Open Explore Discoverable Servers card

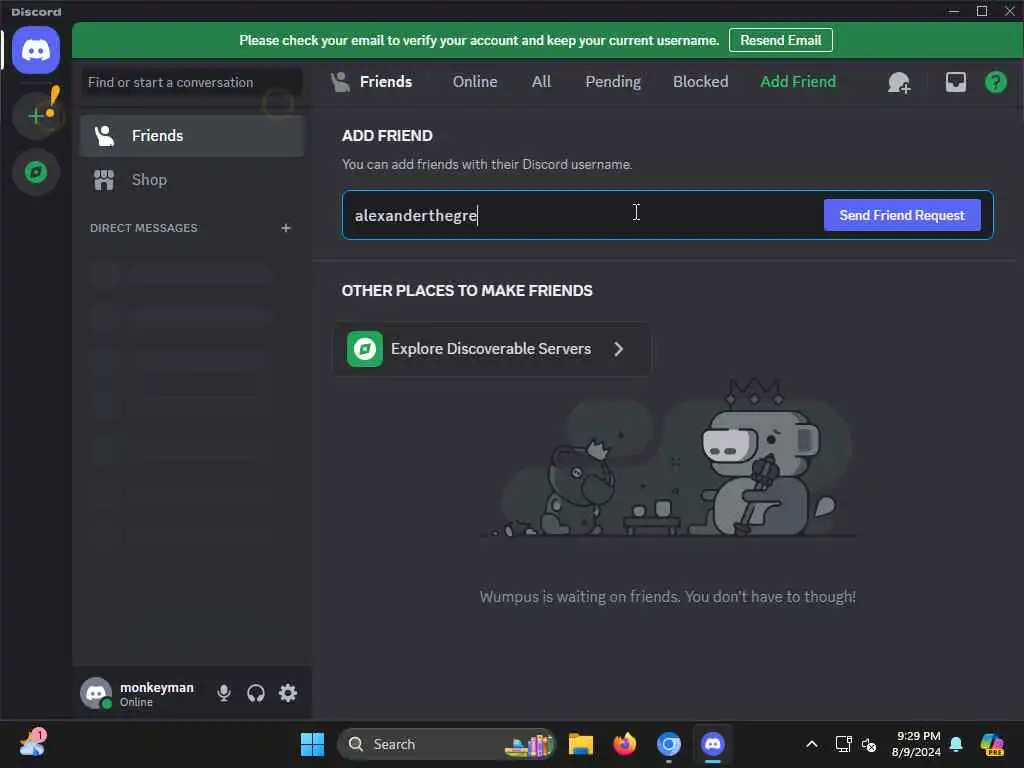point(492,349)
